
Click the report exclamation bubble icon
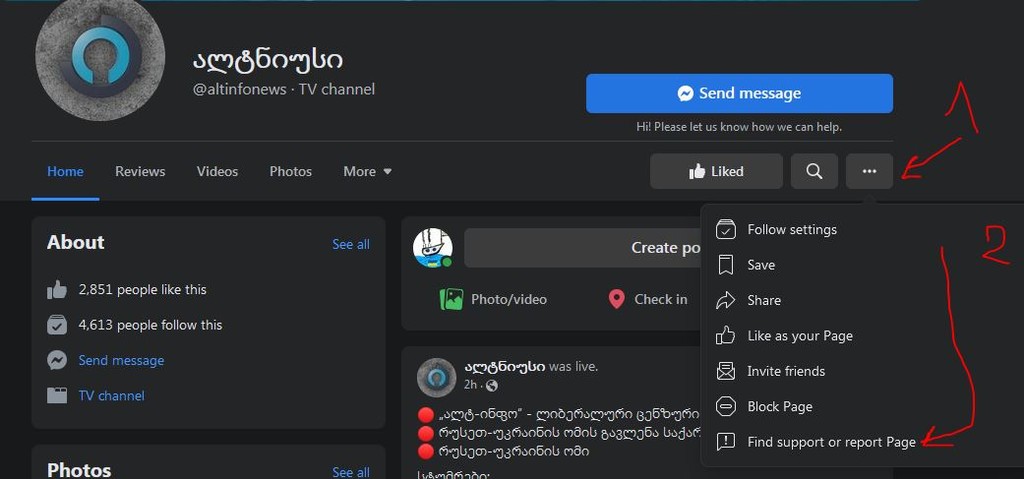[x=726, y=442]
